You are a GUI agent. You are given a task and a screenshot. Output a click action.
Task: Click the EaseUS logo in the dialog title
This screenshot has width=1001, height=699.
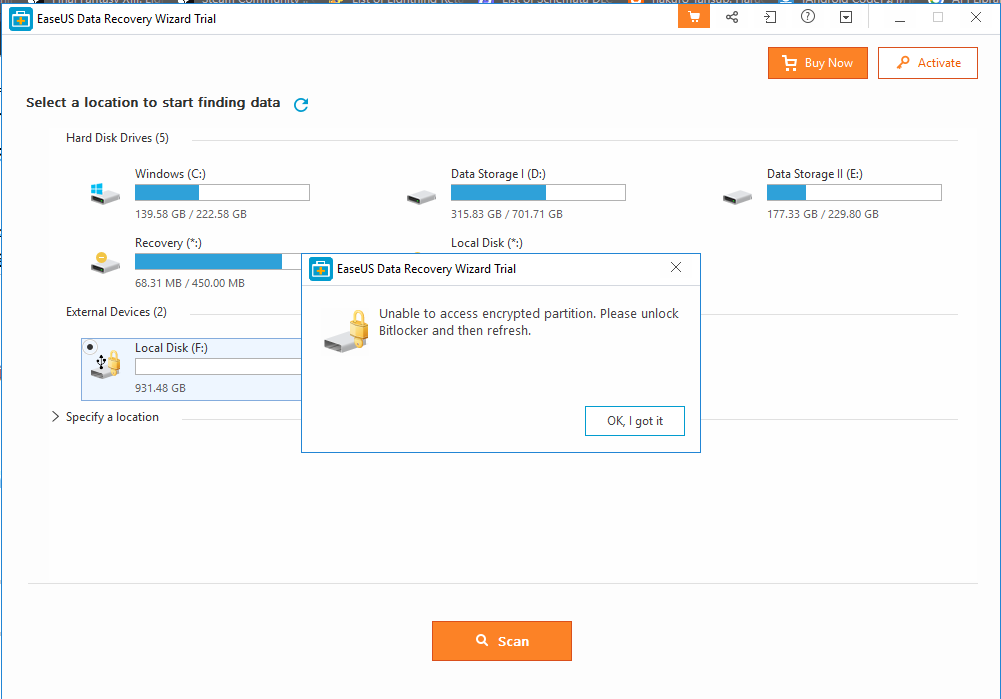(320, 269)
